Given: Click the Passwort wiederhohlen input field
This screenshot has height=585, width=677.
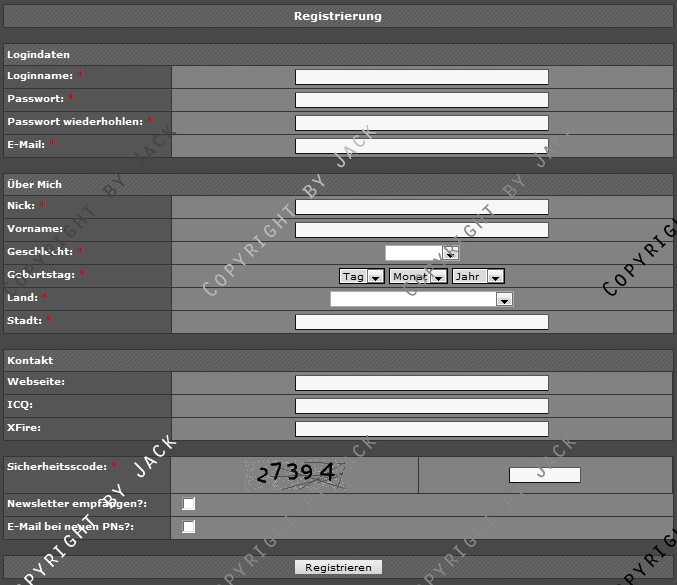Looking at the screenshot, I should pos(421,123).
